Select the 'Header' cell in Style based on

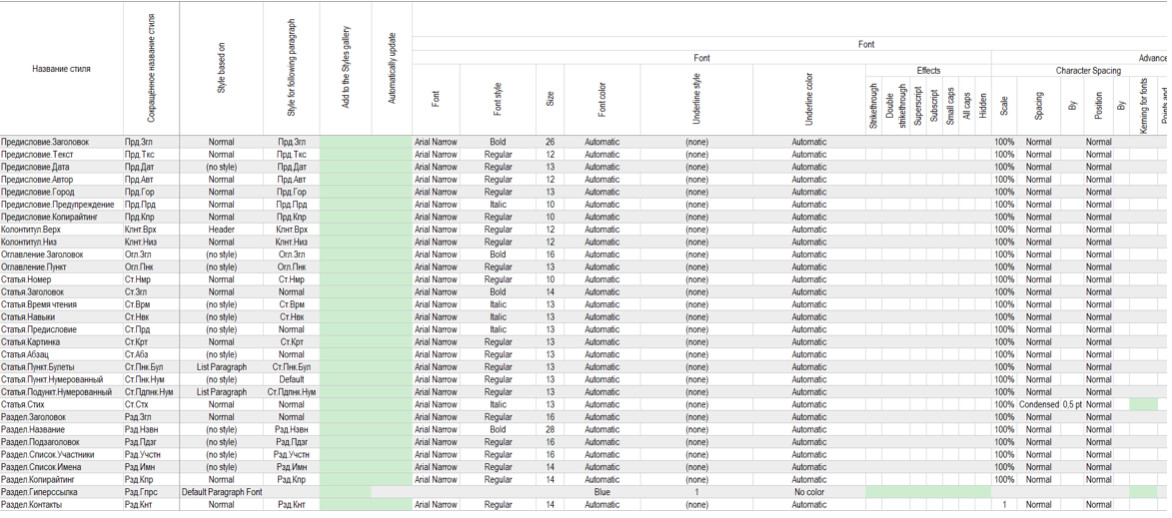coord(221,229)
